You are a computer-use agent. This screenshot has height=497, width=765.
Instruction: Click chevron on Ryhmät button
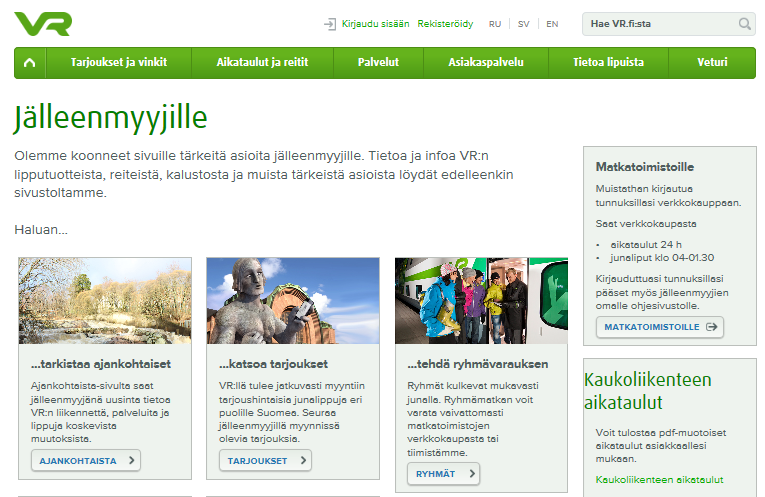[x=472, y=473]
